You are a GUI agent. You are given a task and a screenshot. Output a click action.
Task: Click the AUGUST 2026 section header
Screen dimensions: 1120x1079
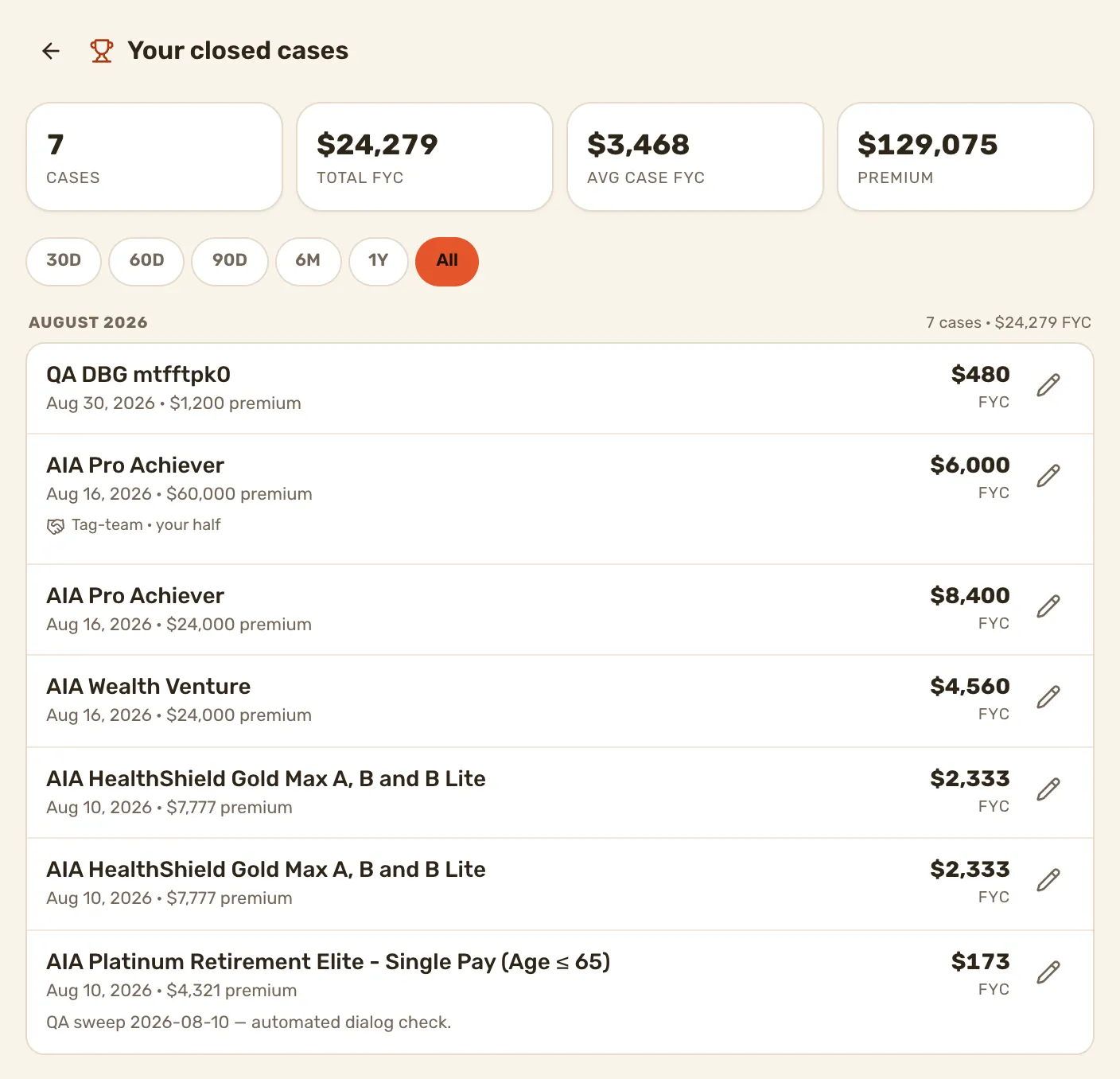pyautogui.click(x=88, y=322)
